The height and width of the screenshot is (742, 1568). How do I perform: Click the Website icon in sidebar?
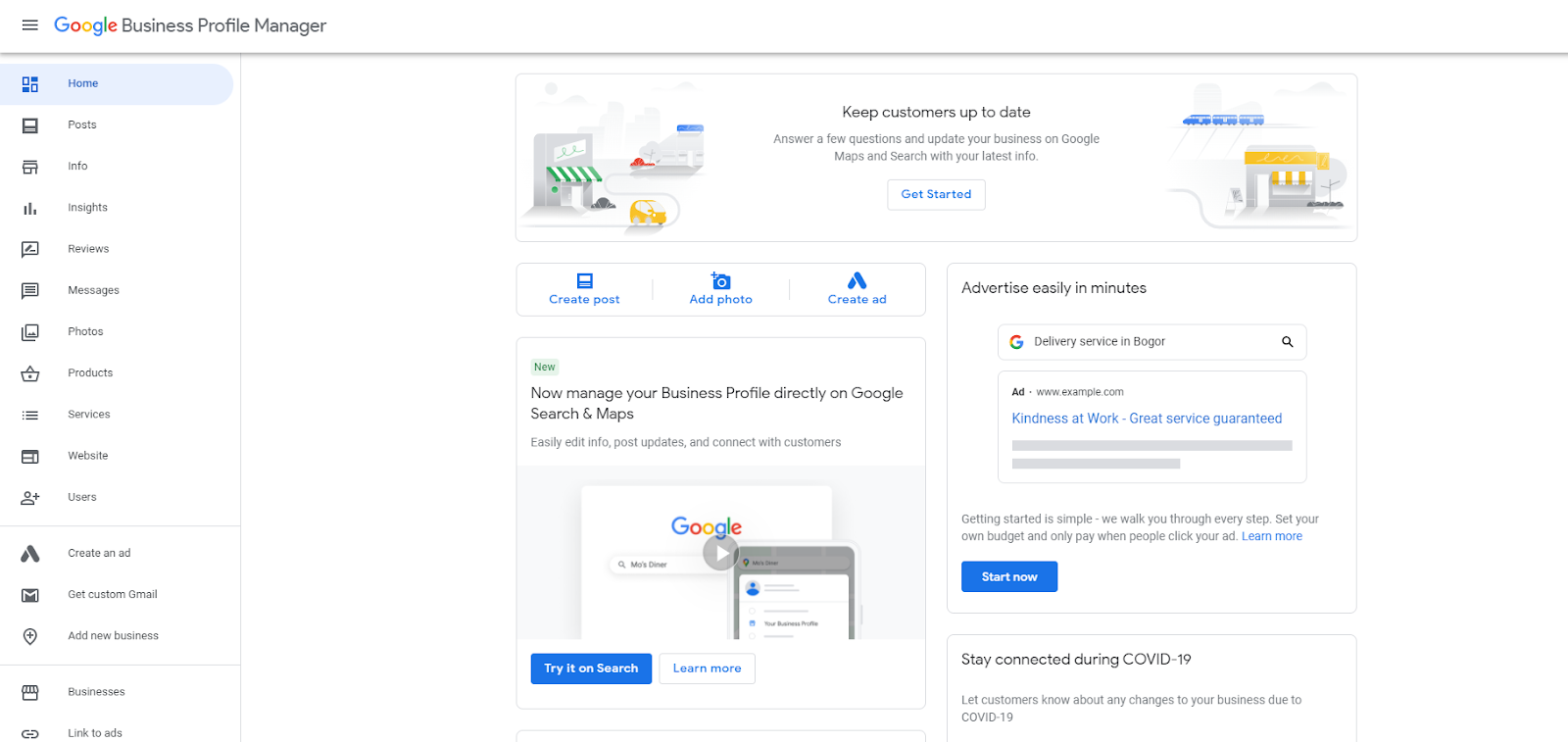point(30,457)
